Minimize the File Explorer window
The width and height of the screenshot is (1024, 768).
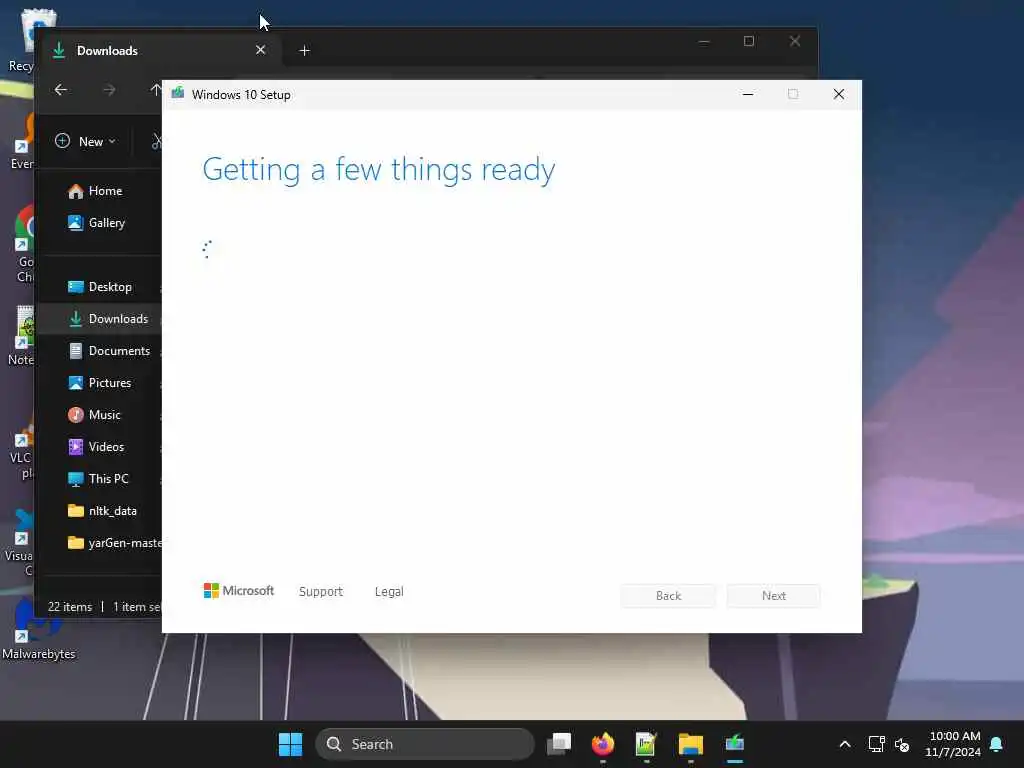[x=703, y=42]
